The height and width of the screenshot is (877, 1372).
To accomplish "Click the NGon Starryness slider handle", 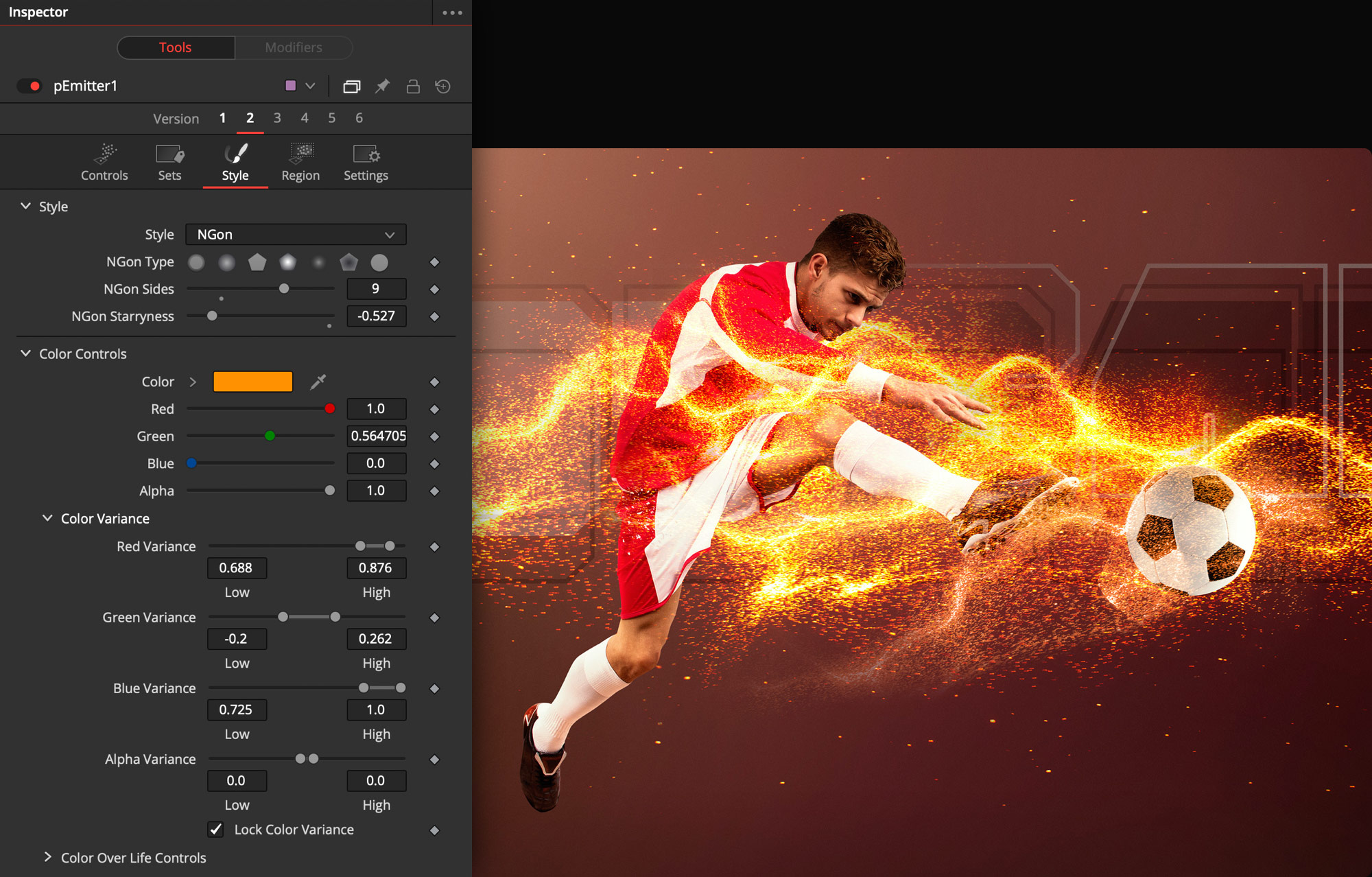I will point(212,316).
